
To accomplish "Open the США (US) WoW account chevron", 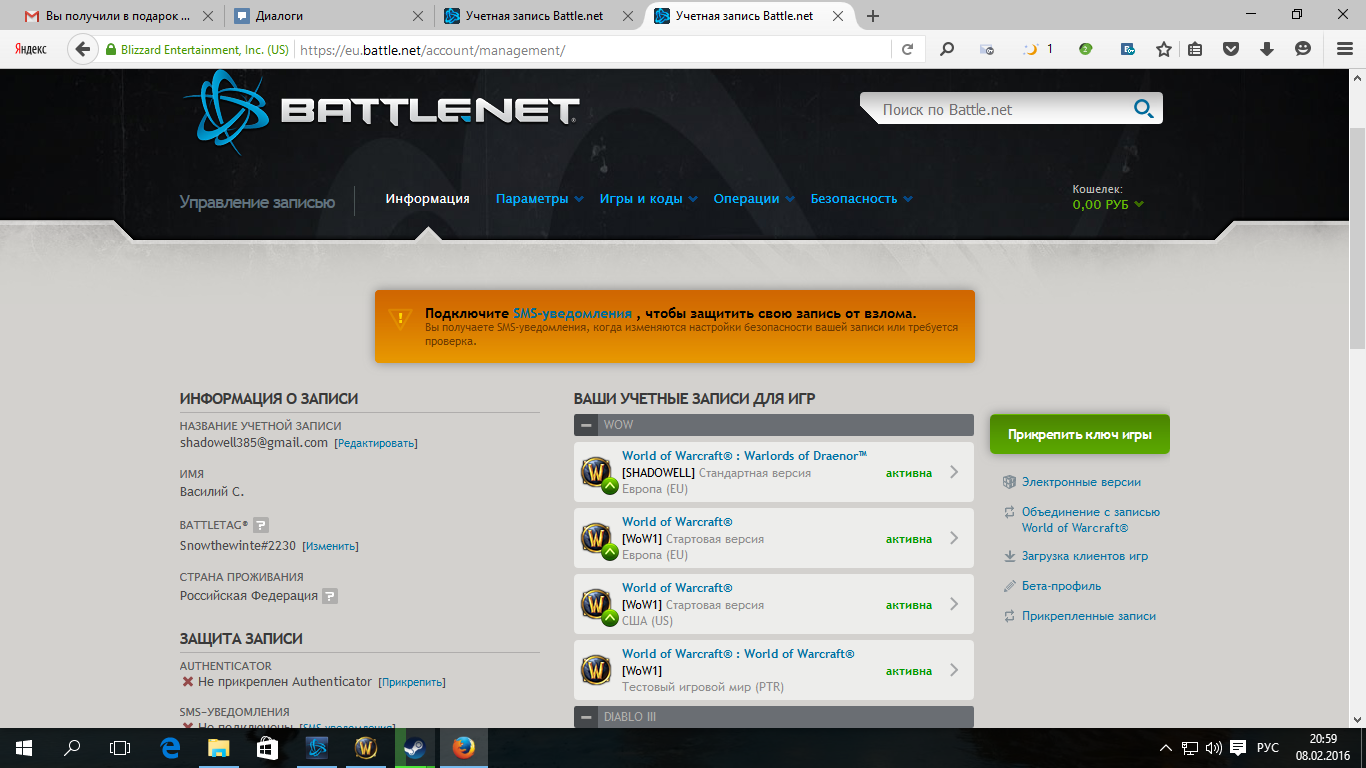I will click(x=954, y=604).
